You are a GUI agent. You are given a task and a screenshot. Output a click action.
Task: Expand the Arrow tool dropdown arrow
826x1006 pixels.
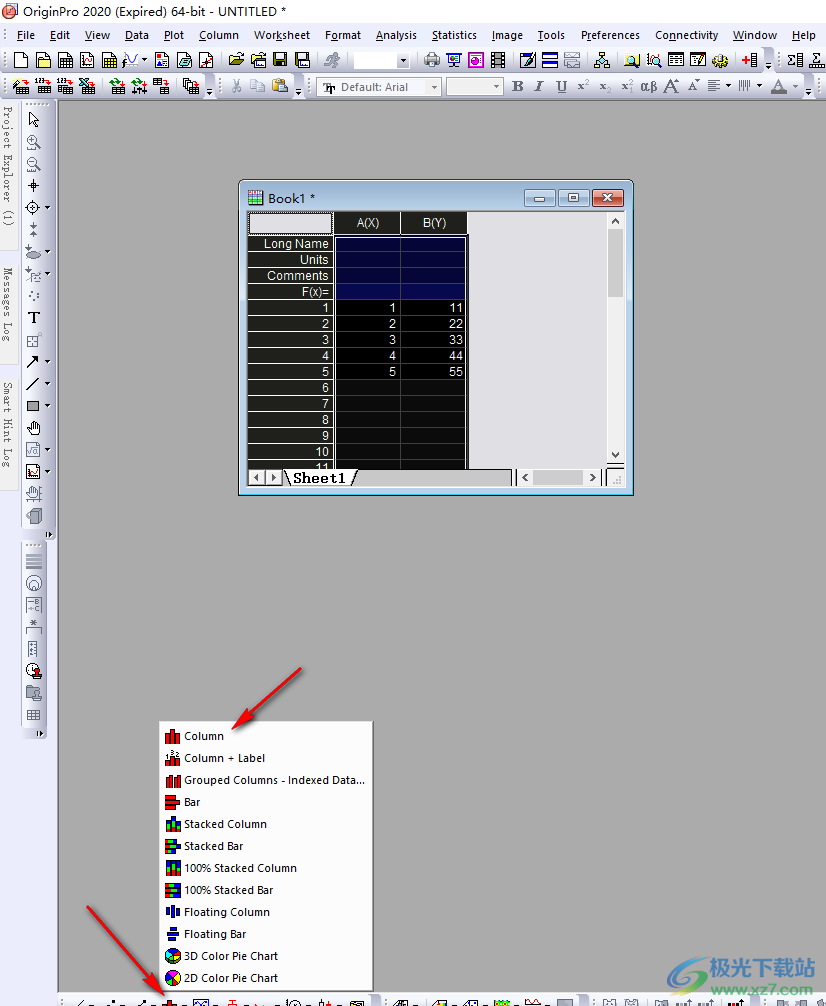(x=47, y=362)
